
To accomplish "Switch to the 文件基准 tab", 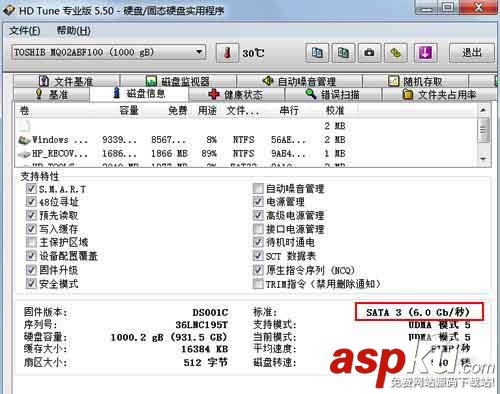I will tap(66, 81).
